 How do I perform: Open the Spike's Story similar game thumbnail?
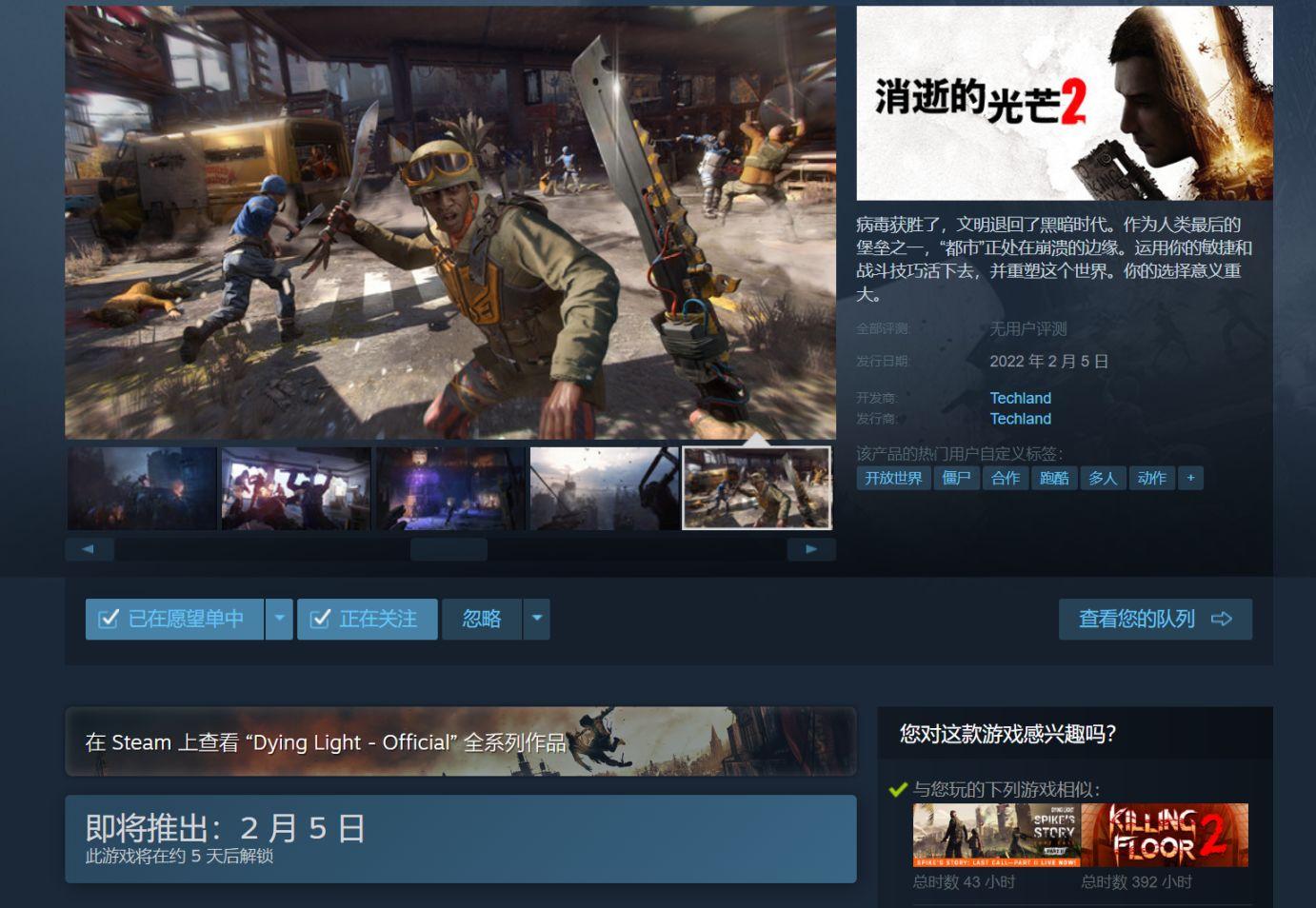click(996, 835)
